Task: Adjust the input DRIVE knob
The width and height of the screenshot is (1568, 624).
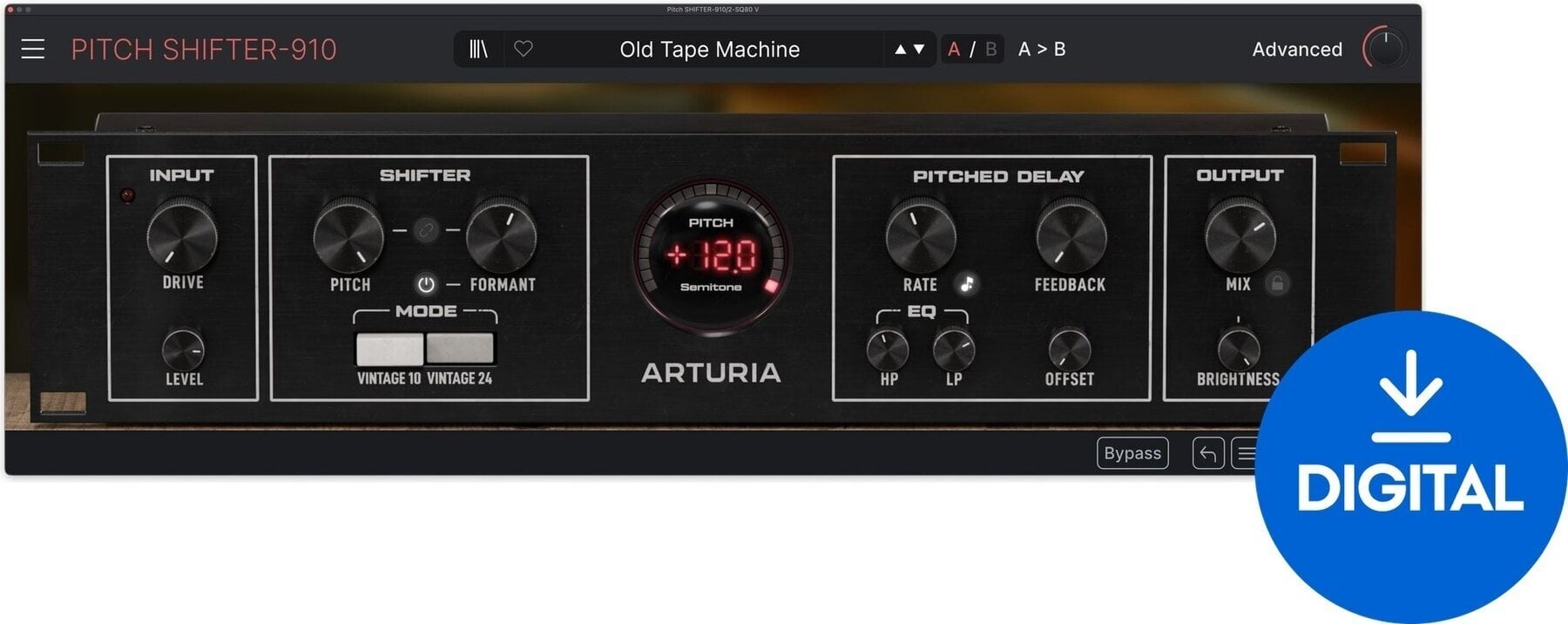Action: click(182, 235)
